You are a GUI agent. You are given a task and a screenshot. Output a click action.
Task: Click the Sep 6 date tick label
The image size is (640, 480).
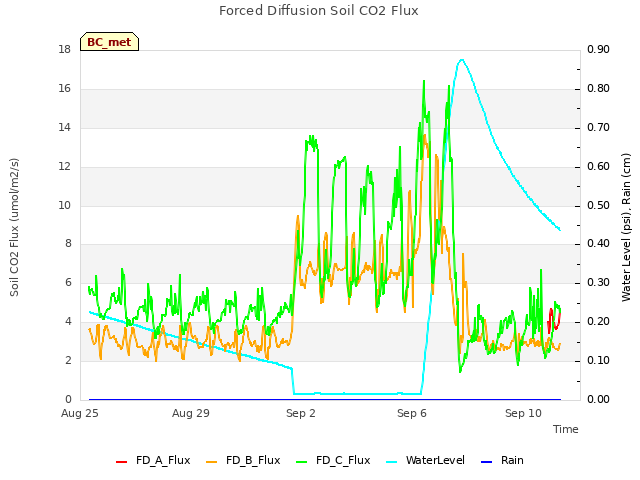[x=412, y=413]
